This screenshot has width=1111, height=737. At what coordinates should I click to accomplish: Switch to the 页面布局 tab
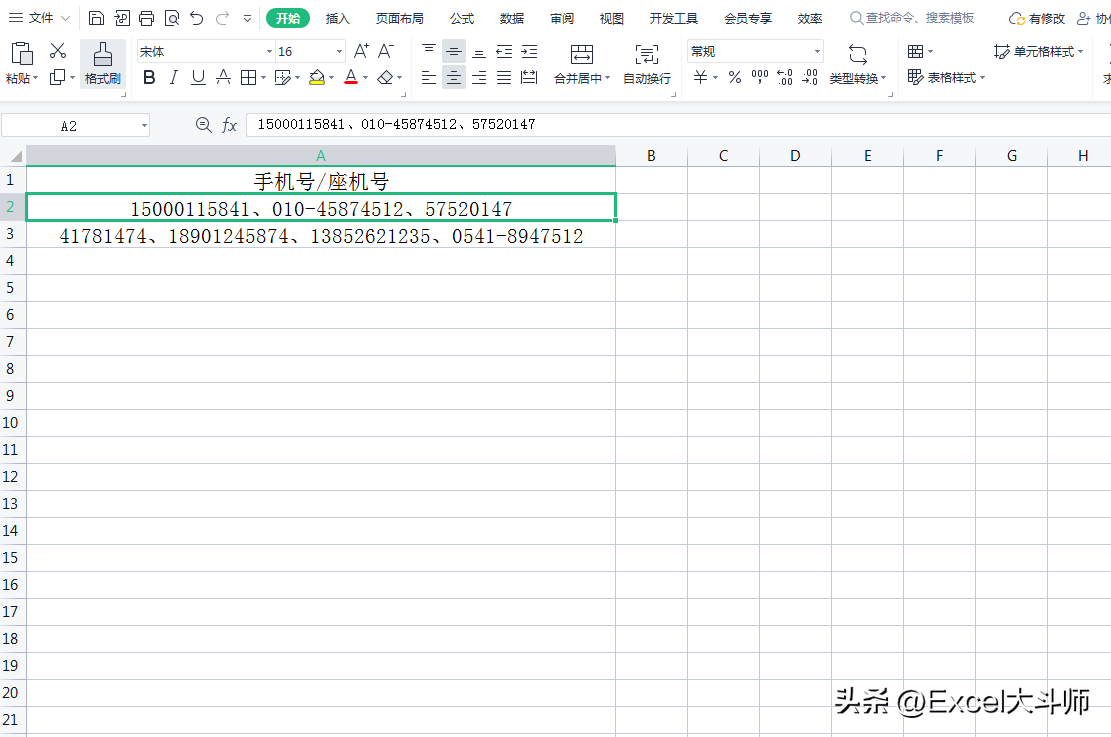pos(400,18)
